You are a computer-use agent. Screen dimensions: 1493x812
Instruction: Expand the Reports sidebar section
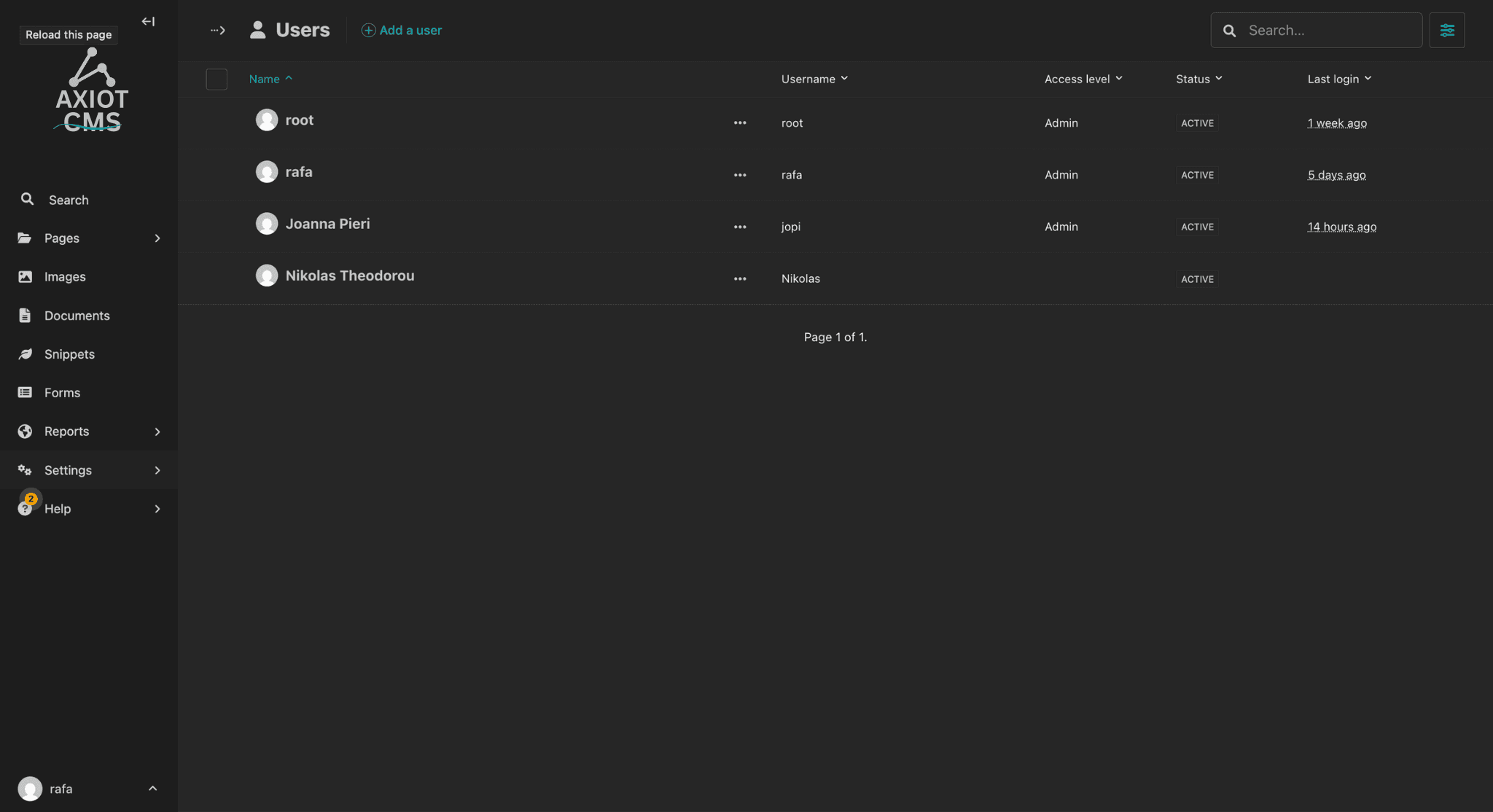[157, 431]
